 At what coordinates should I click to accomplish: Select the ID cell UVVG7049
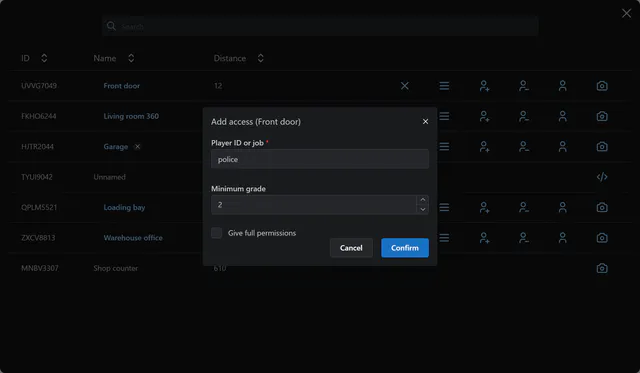point(39,86)
